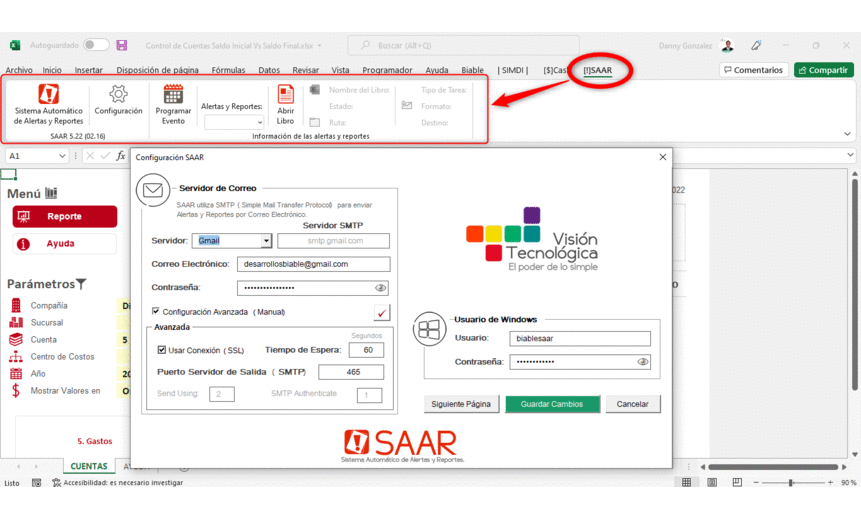Click the Excel logo icon

(15, 45)
